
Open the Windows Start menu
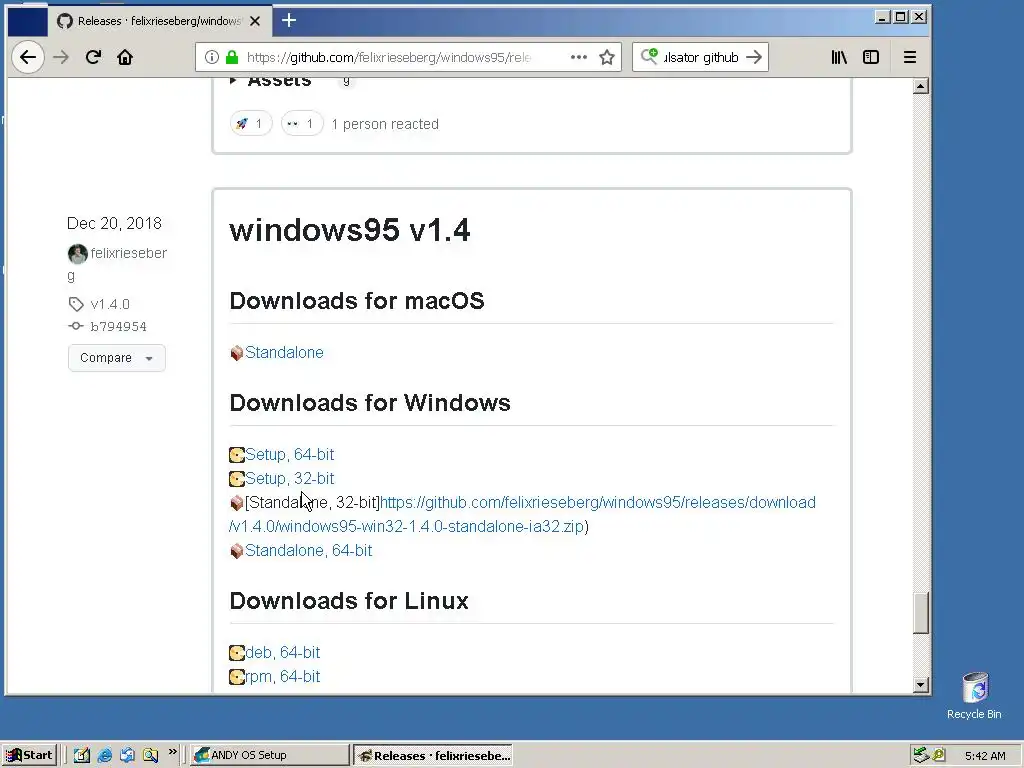29,755
